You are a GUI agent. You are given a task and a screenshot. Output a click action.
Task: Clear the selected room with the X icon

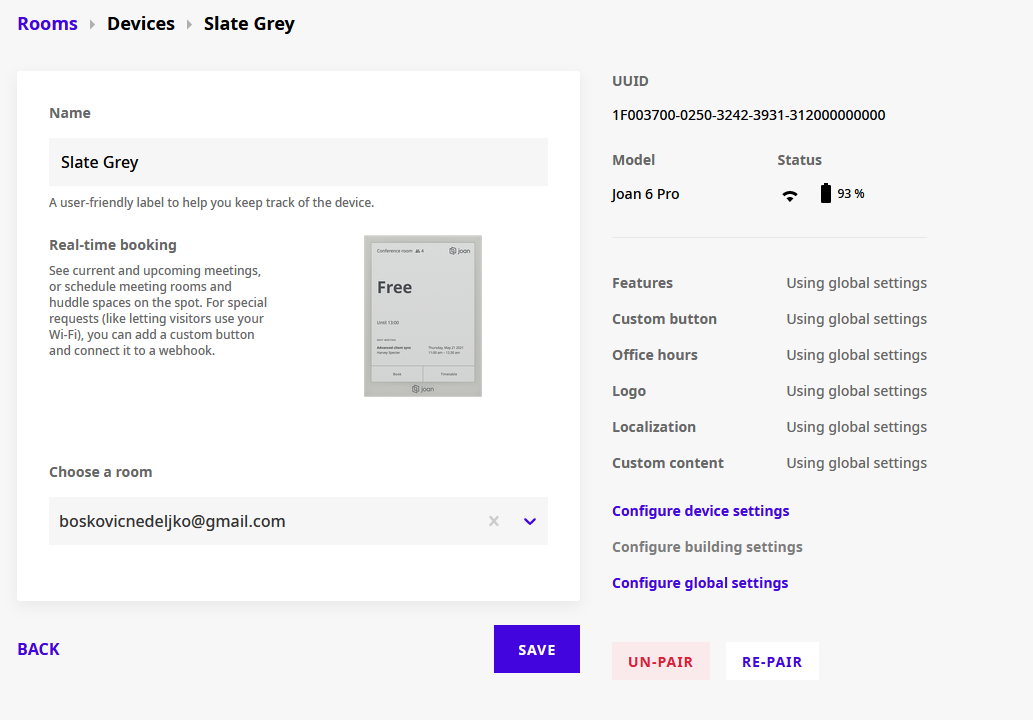click(x=493, y=521)
